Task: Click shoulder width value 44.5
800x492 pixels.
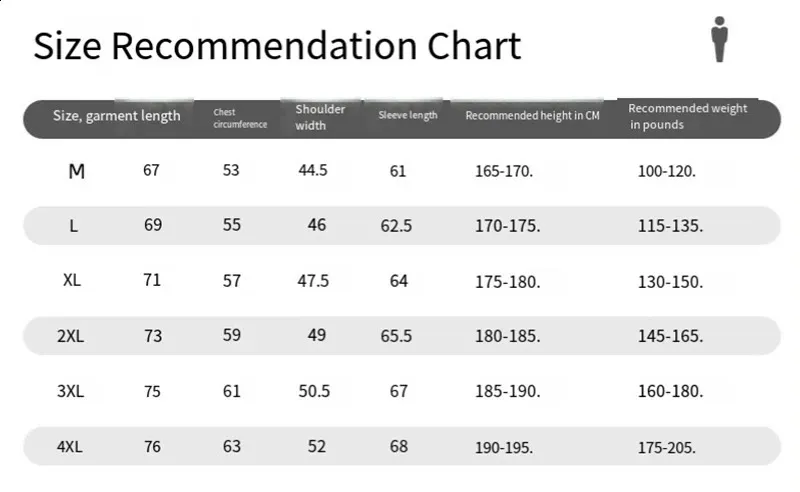Action: (313, 170)
